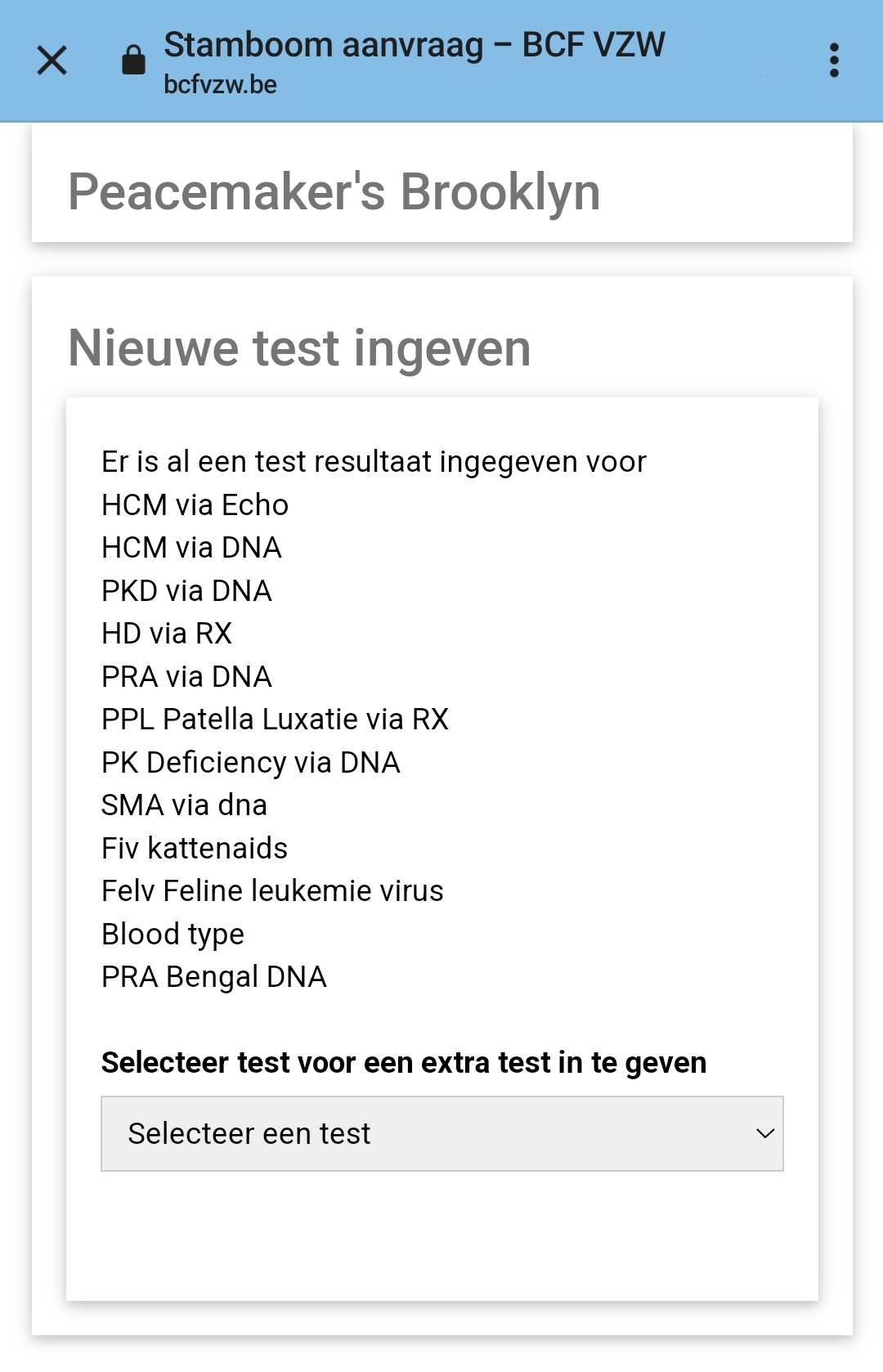883x1372 pixels.
Task: Tap the page title 'Stamboom aanvraag – BCF VZW'
Action: point(415,45)
